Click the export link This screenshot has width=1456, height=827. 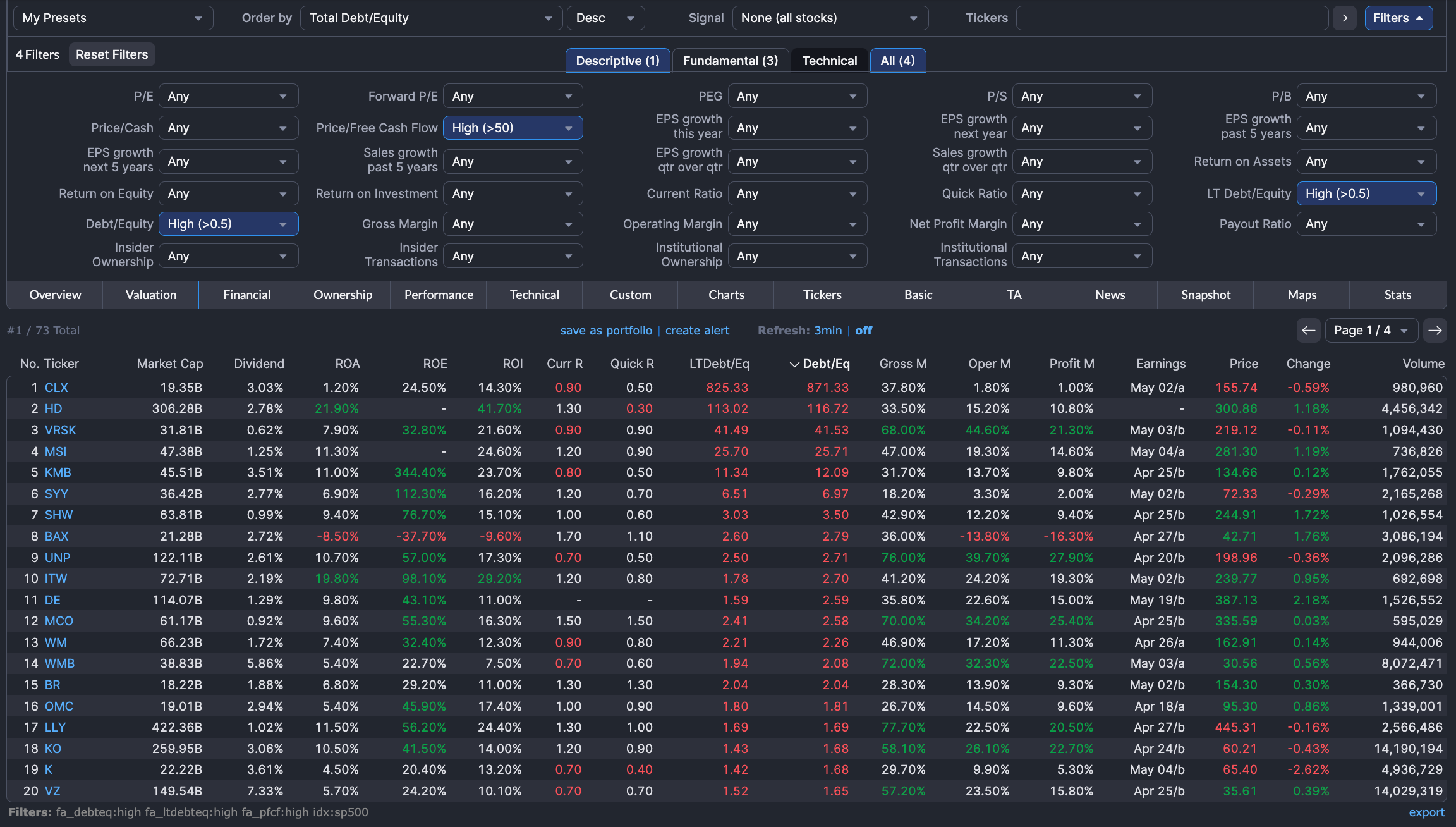[1426, 812]
